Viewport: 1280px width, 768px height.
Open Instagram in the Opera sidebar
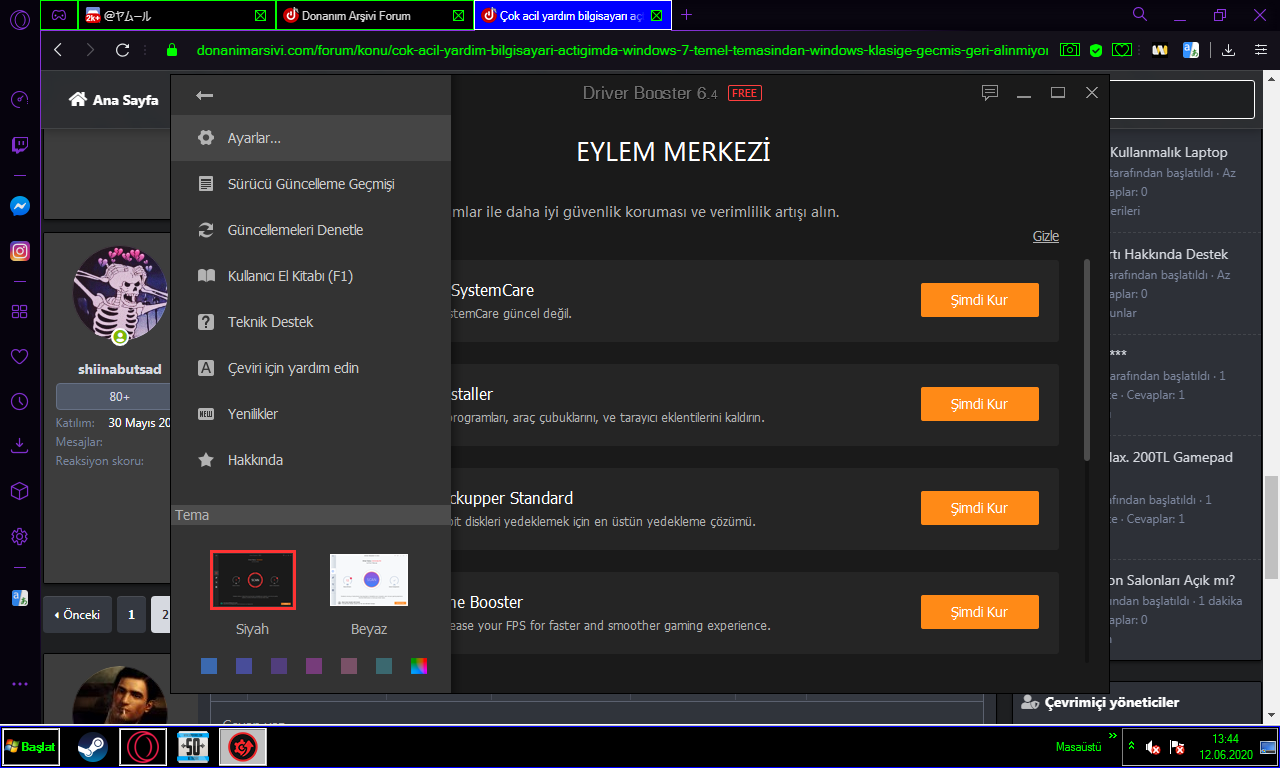tap(19, 251)
